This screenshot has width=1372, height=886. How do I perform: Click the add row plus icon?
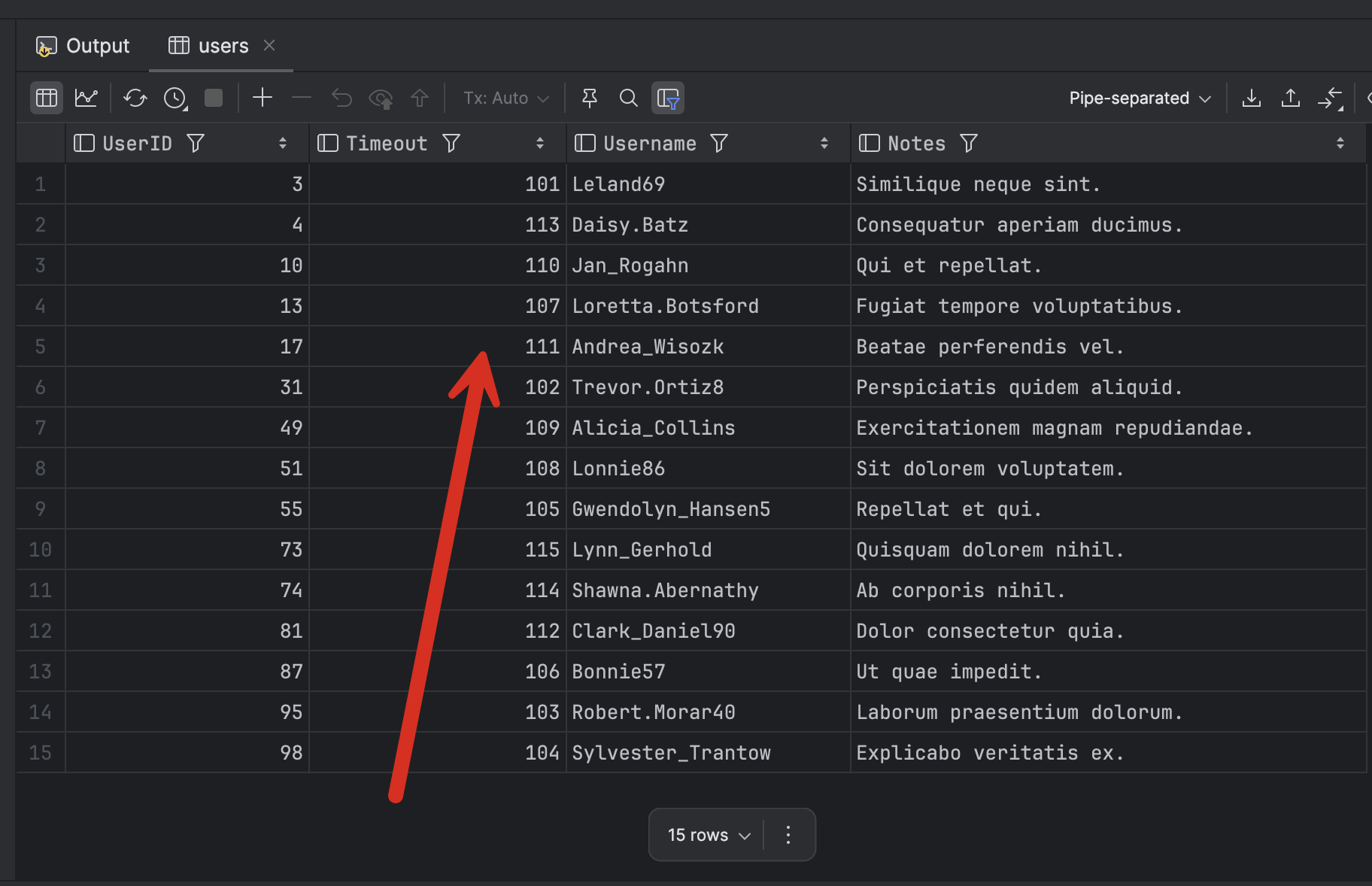[262, 98]
